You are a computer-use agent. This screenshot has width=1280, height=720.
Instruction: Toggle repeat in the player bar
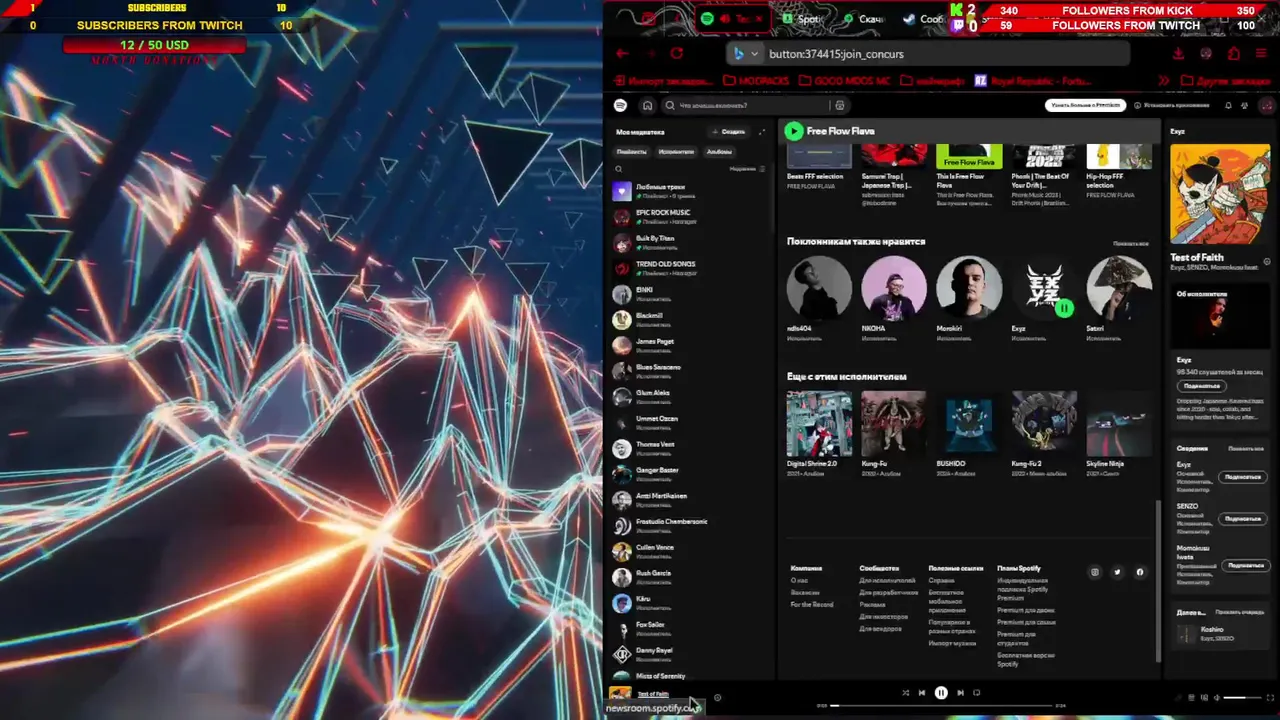click(977, 692)
